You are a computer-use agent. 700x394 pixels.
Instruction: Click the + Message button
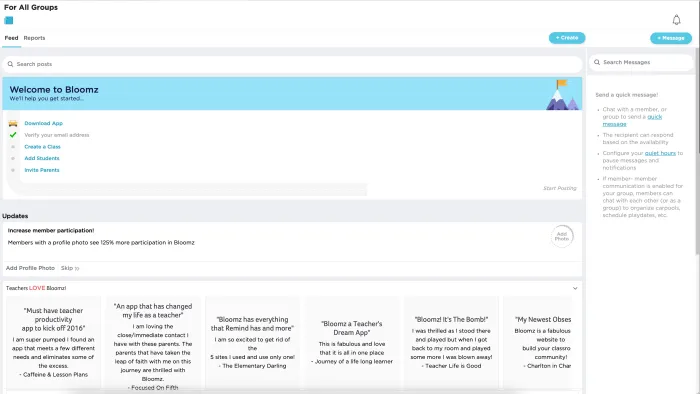671,38
